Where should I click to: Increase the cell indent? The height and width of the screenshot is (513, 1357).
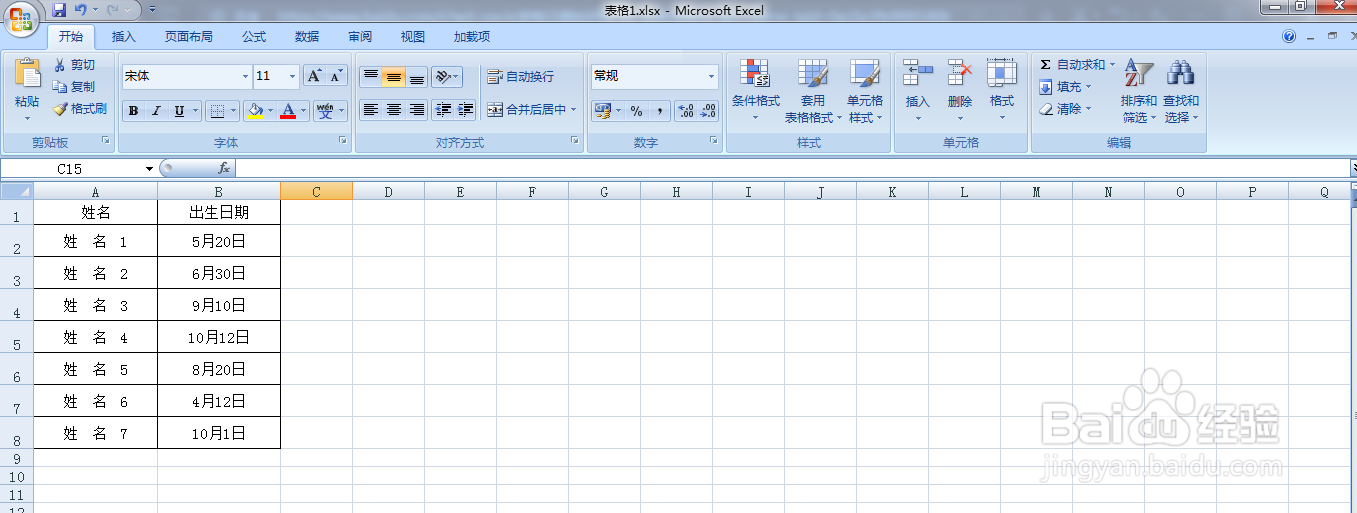(x=466, y=110)
